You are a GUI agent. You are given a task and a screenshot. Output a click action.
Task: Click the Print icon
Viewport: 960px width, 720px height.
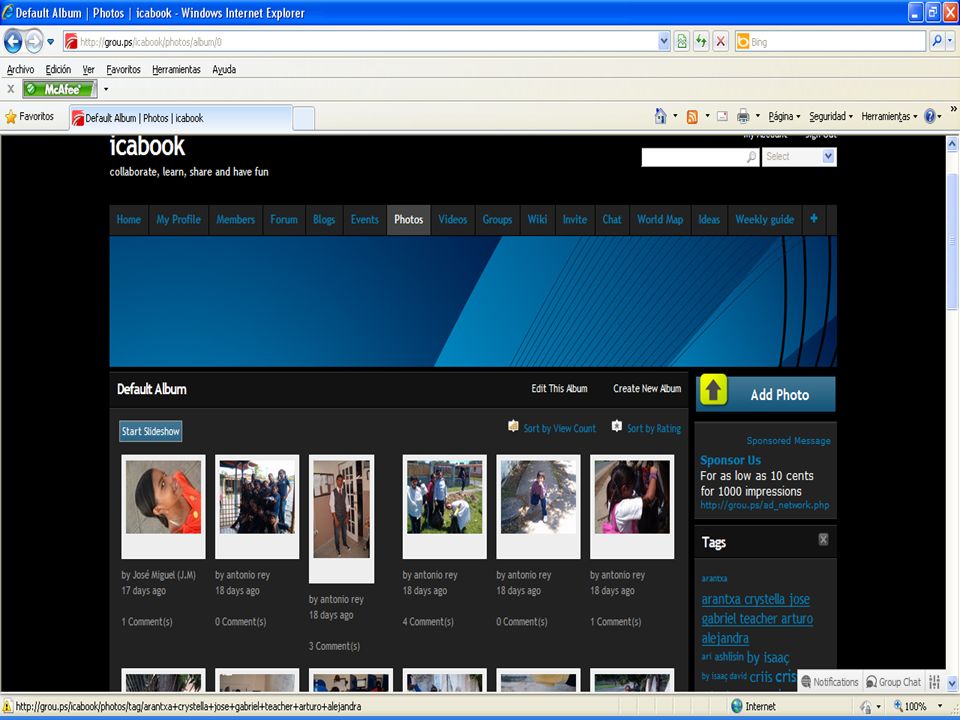(x=743, y=116)
